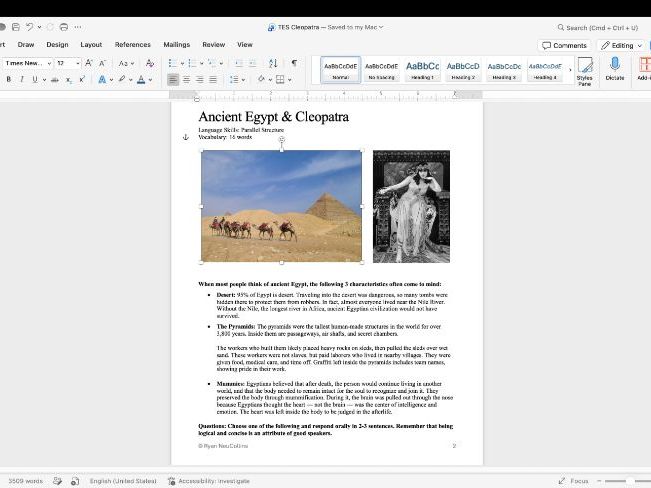Select Center alignment
Screen dimensions: 651x488
click(x=186, y=79)
